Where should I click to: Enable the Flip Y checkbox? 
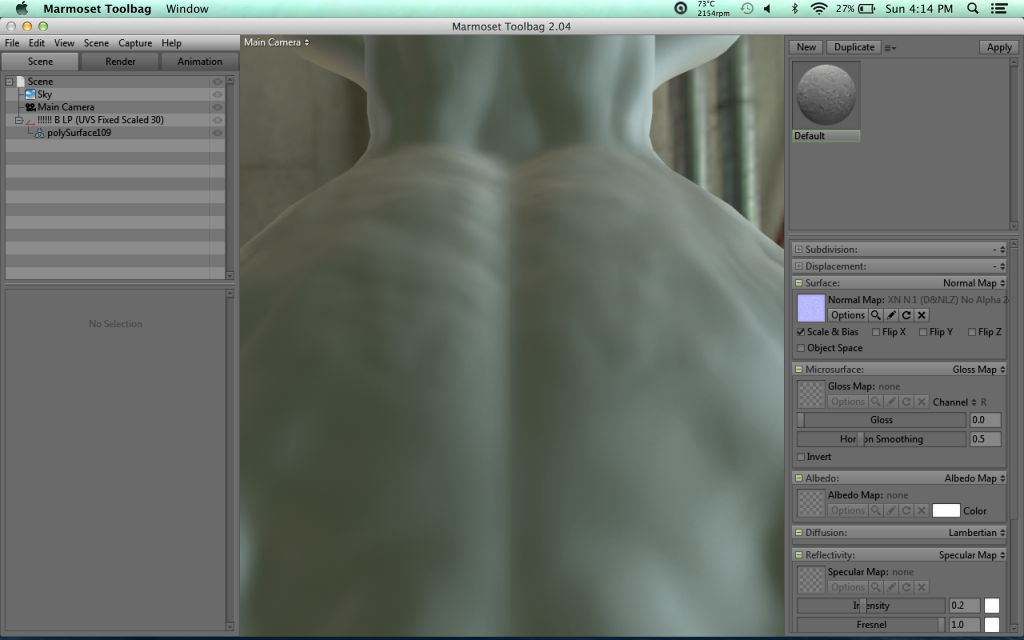924,332
